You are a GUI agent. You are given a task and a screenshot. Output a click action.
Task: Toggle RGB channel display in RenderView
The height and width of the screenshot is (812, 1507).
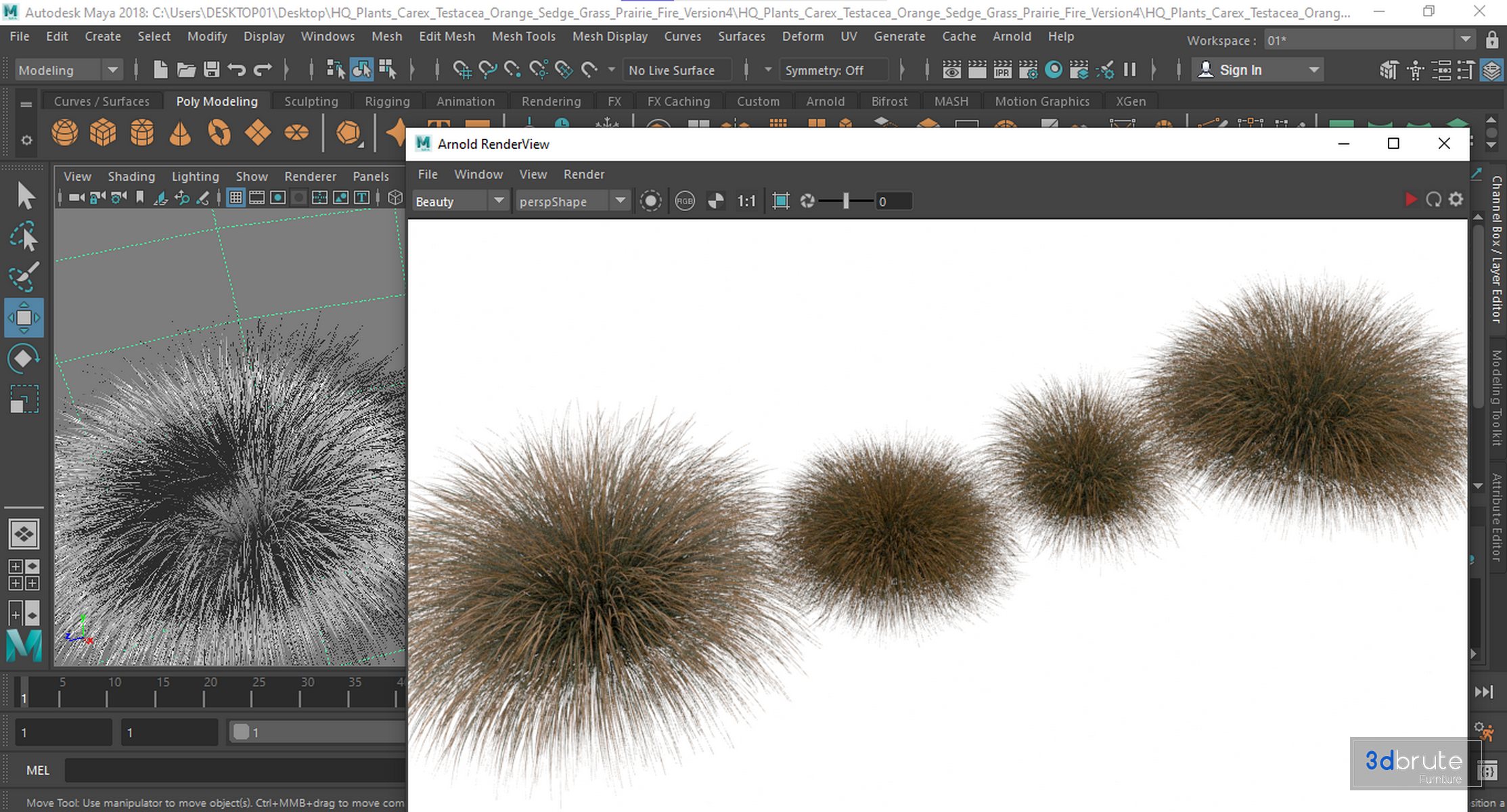coord(685,201)
